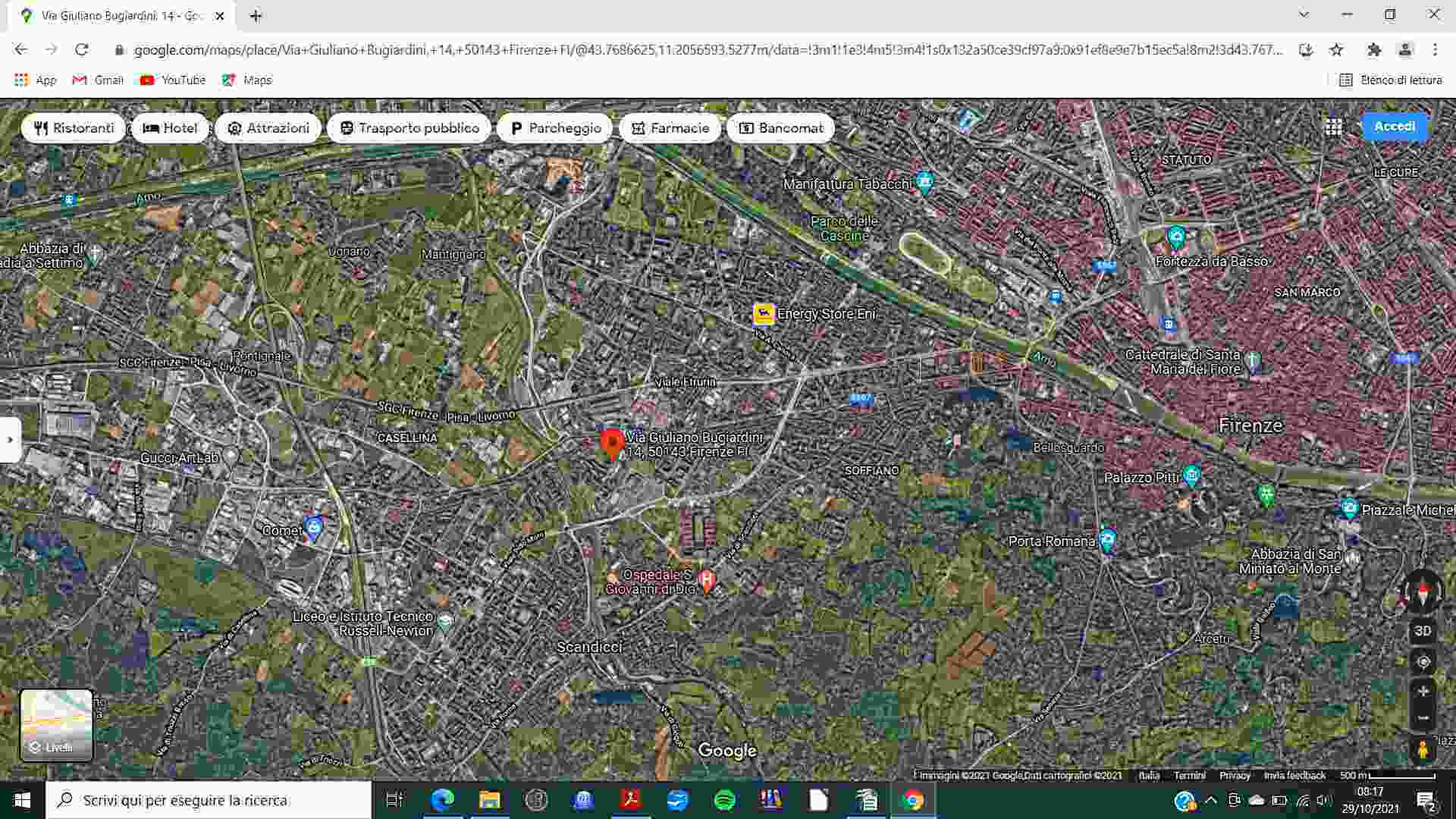Viewport: 1456px width, 819px height.
Task: Expand the collapsed side panel
Action: (x=10, y=439)
